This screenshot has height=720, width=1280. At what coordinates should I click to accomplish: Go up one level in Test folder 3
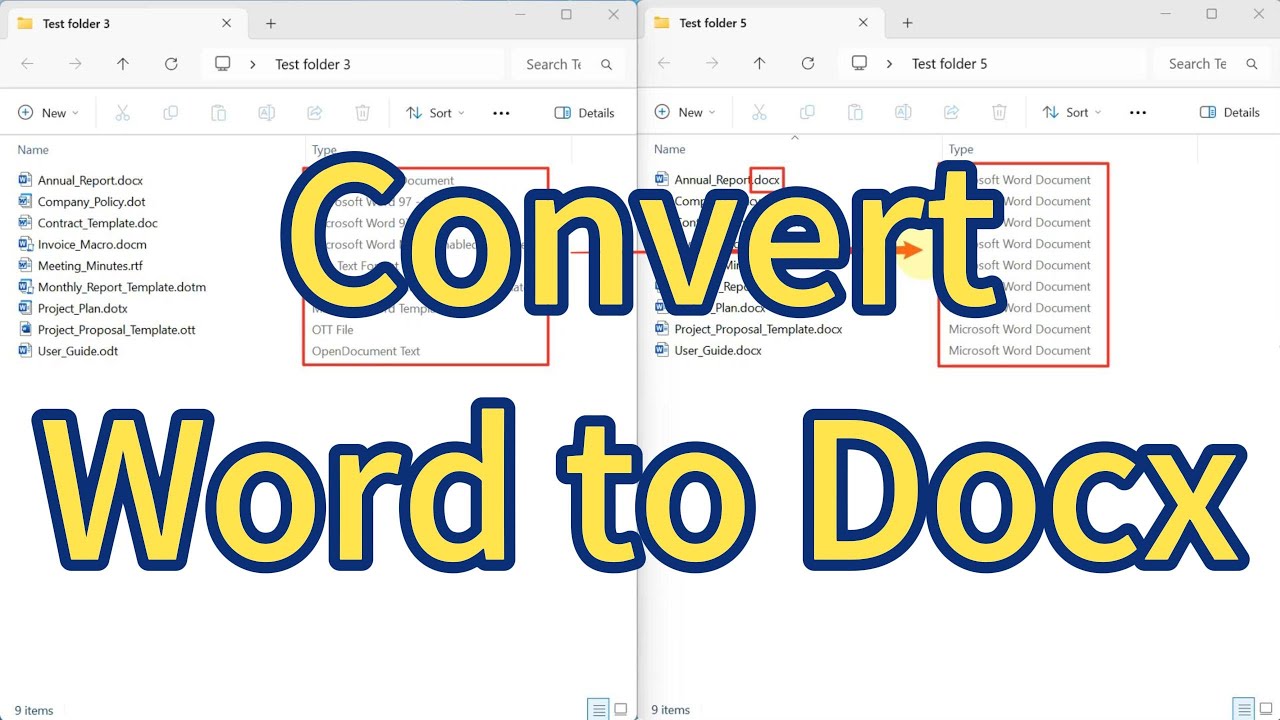[x=123, y=64]
